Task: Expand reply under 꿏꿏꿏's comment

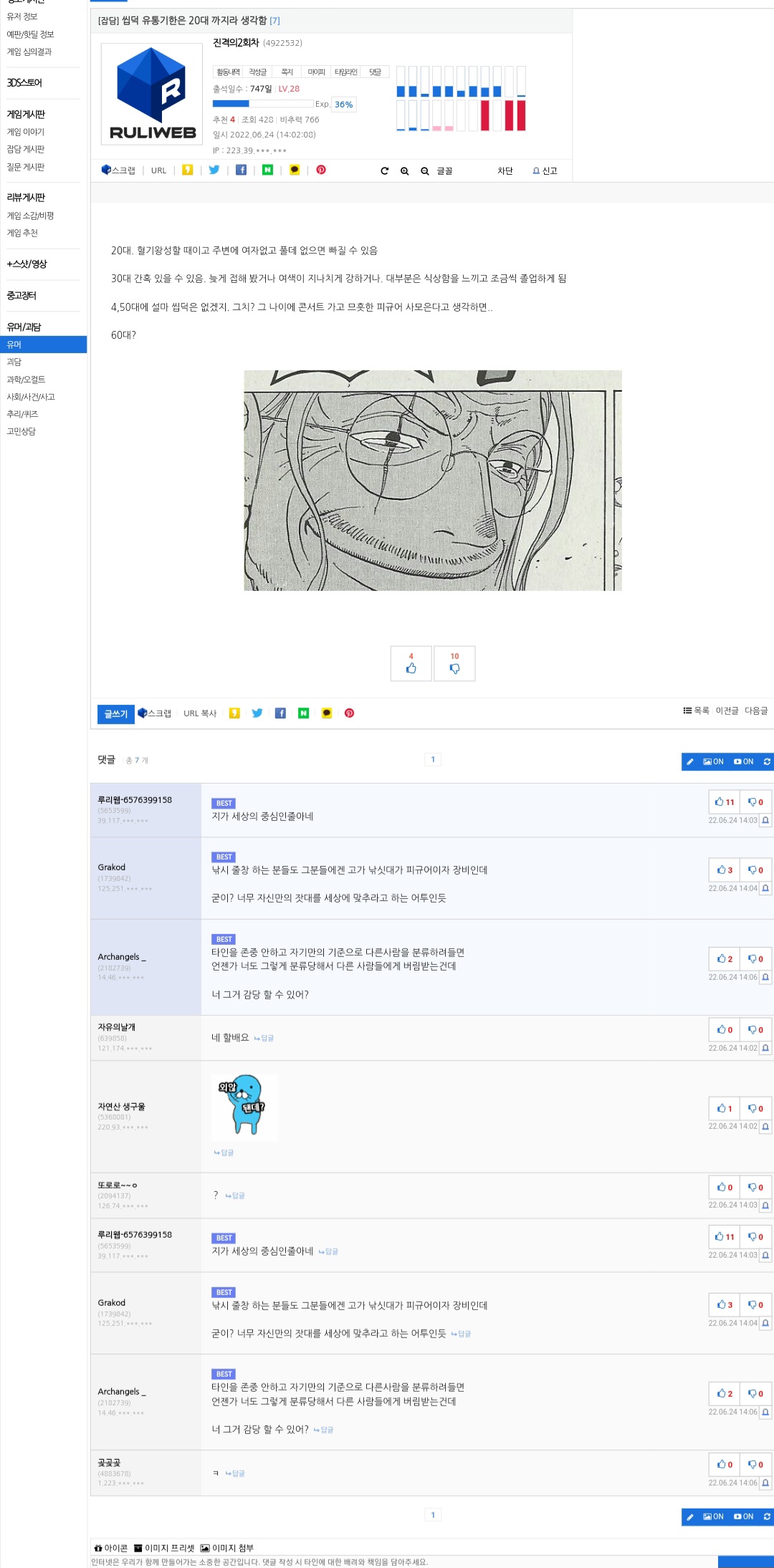Action: click(x=235, y=1473)
